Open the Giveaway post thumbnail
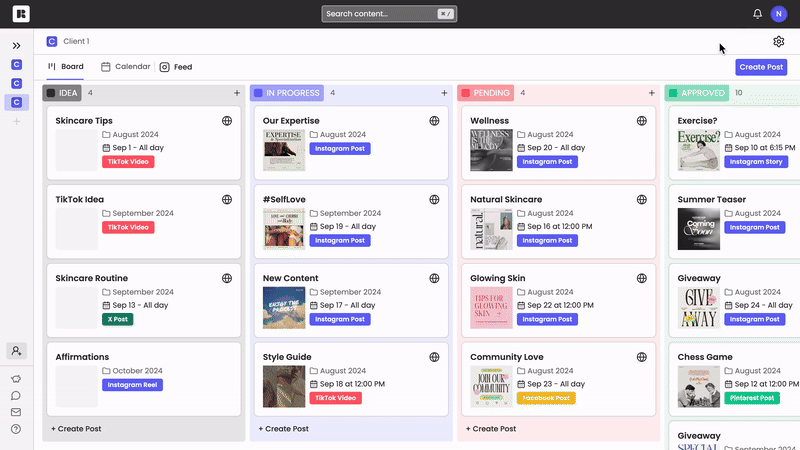The image size is (800, 450). (698, 307)
